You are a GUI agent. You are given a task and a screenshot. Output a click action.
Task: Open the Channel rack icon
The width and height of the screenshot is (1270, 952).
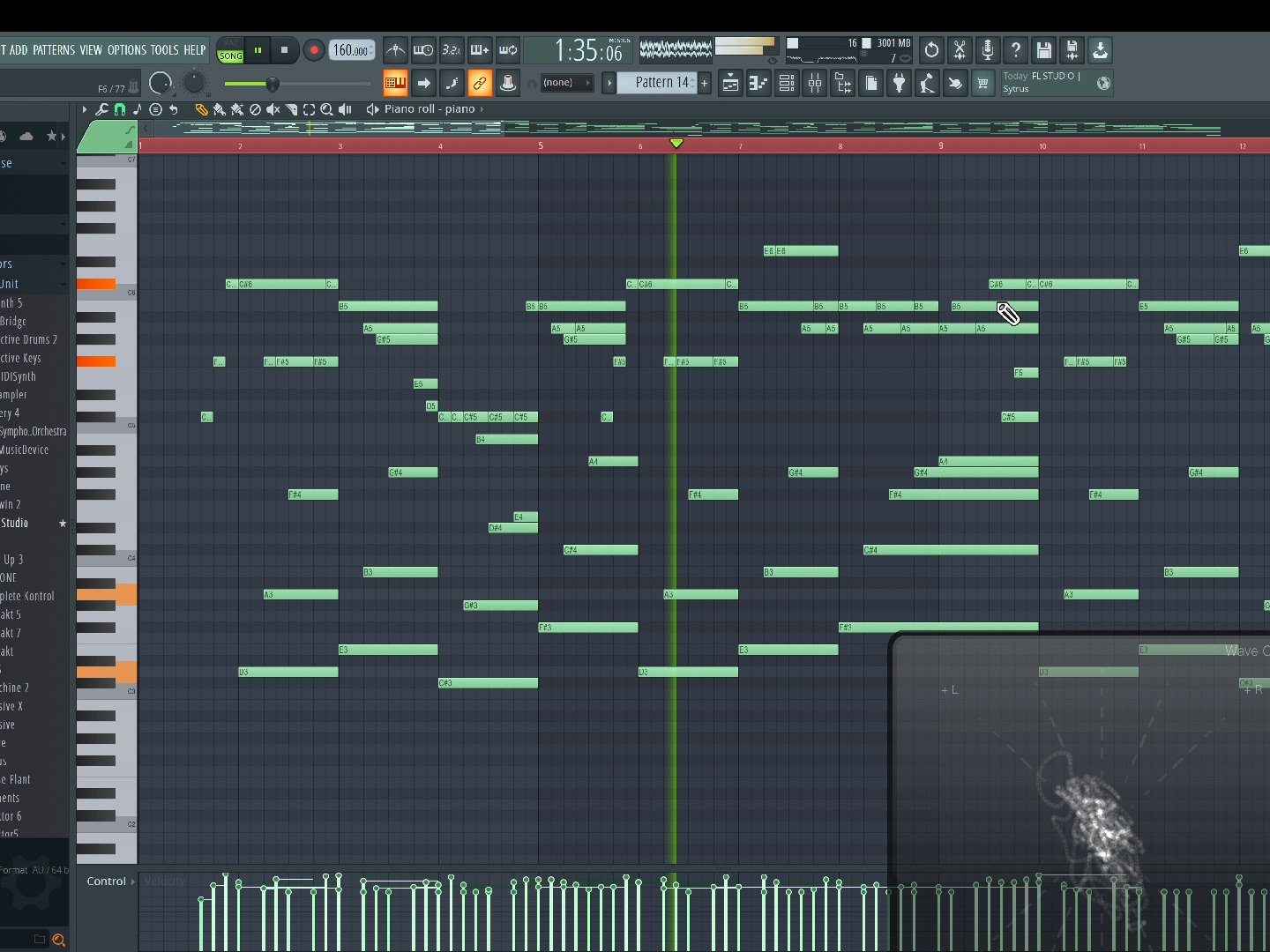pyautogui.click(x=787, y=83)
